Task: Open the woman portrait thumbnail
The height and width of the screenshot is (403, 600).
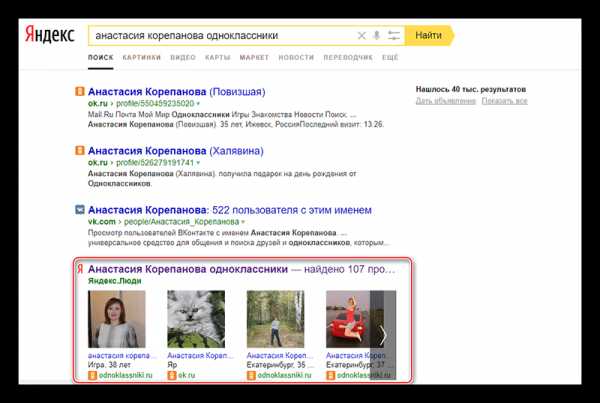Action: coord(117,319)
